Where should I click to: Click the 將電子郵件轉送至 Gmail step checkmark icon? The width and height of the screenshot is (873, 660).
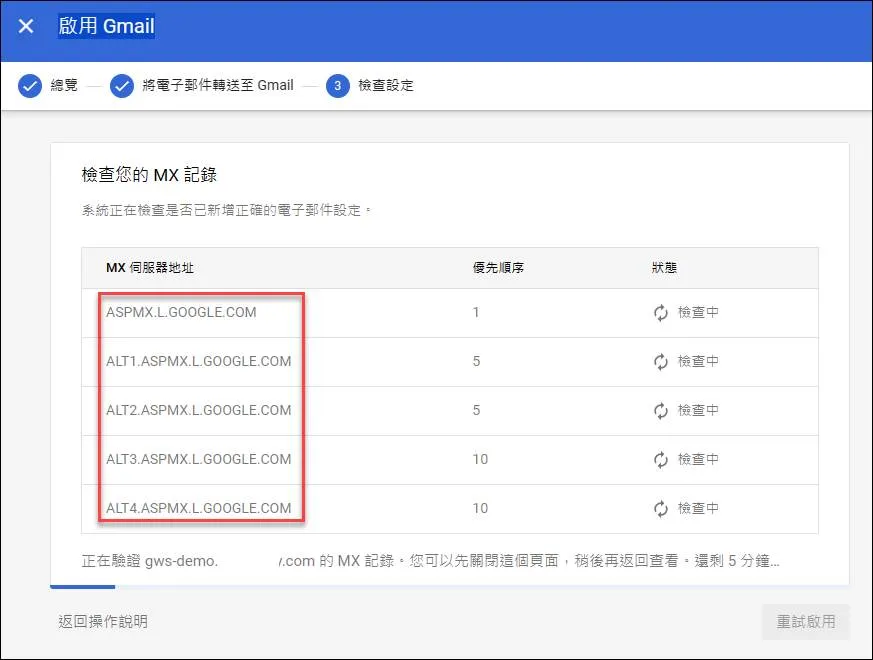pyautogui.click(x=122, y=86)
